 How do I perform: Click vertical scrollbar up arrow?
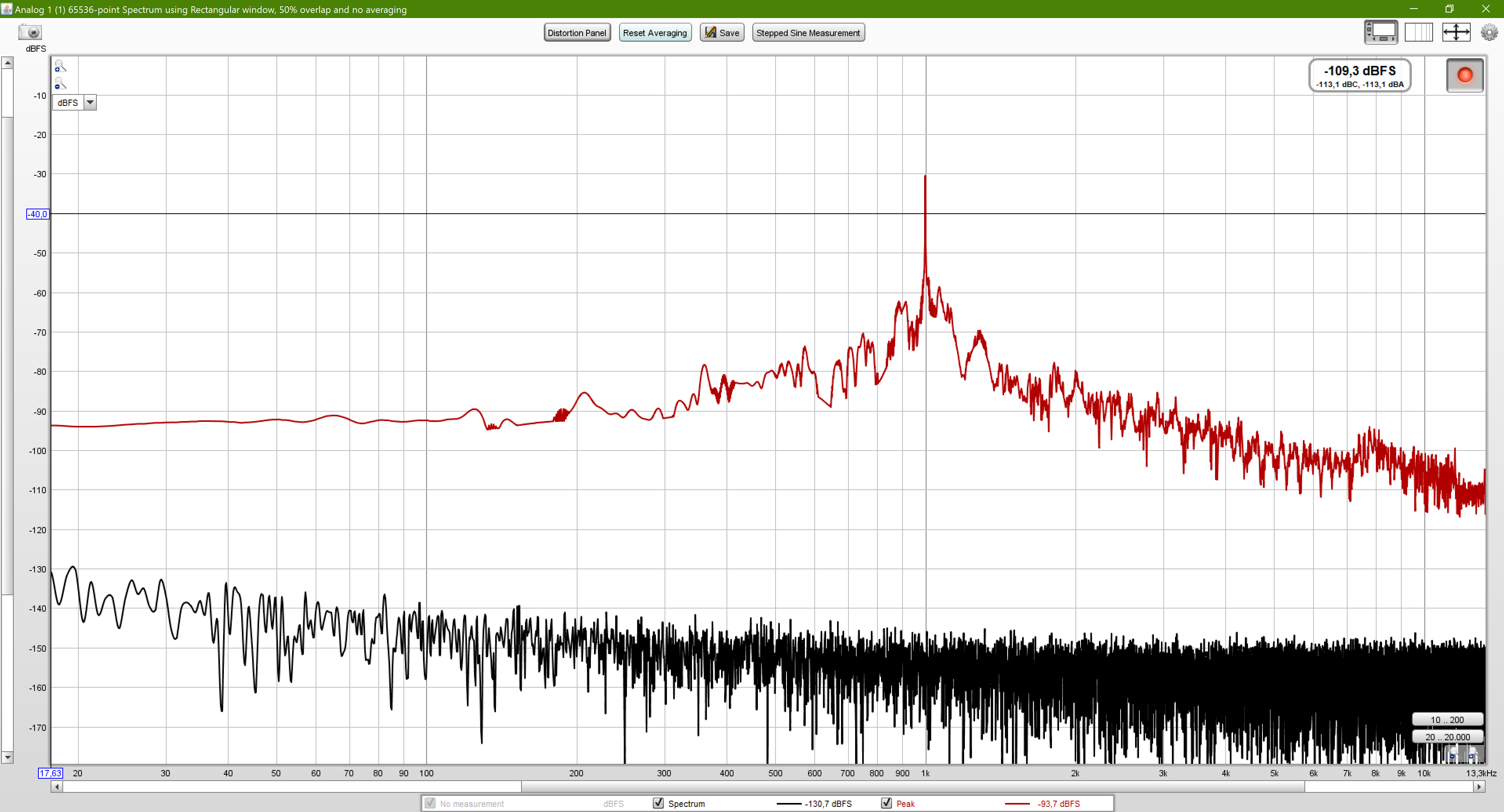pyautogui.click(x=7, y=63)
